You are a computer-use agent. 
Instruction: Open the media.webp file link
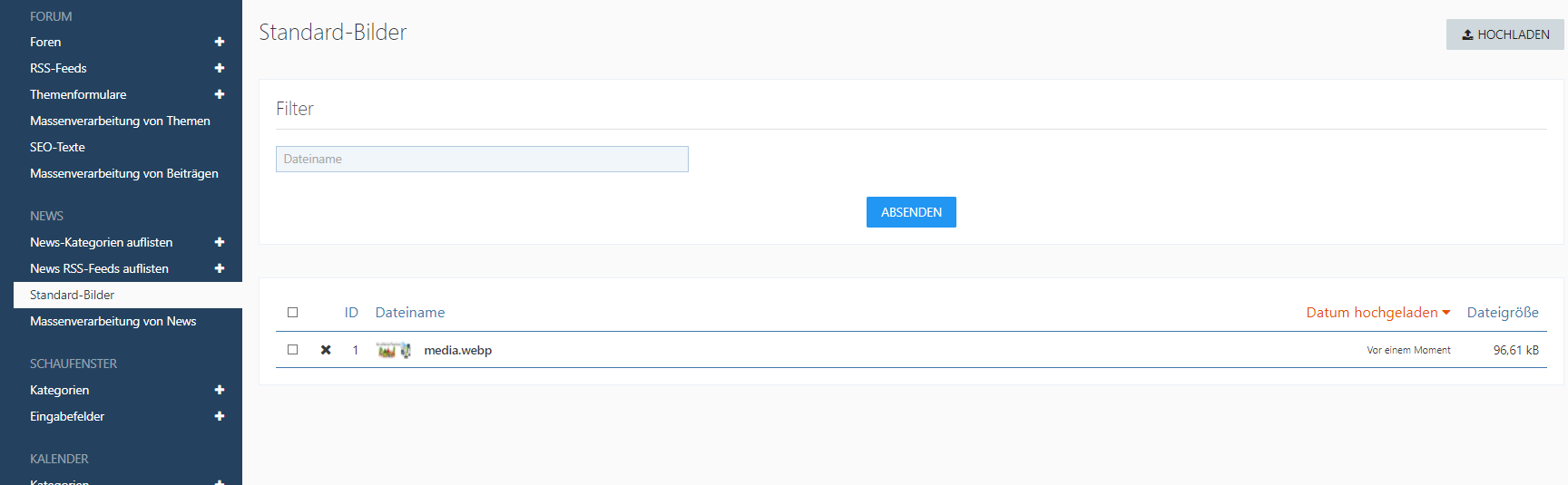tap(457, 351)
